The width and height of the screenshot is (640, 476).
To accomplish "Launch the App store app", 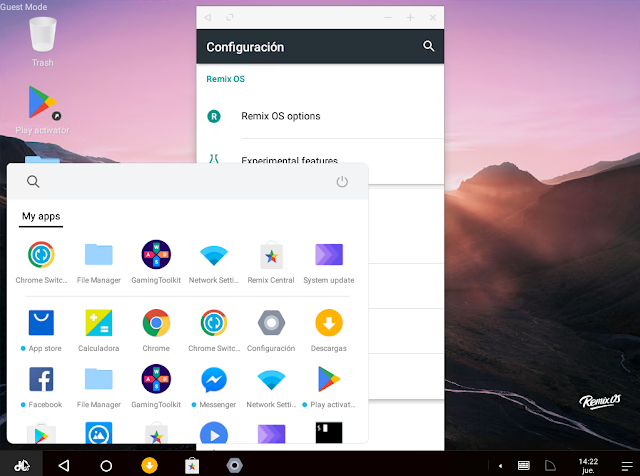I will (x=41, y=330).
